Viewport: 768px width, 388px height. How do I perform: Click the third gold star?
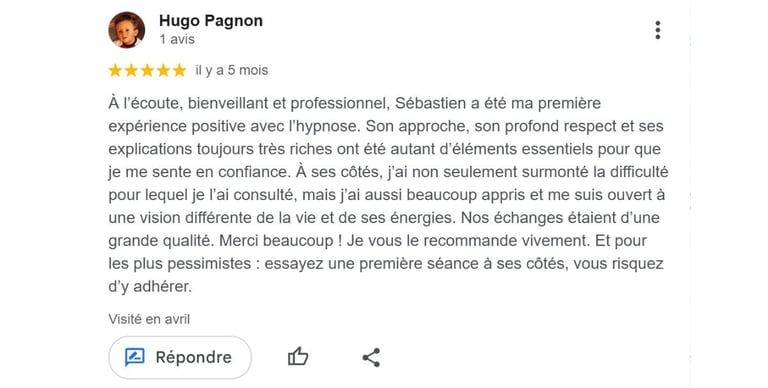[147, 71]
